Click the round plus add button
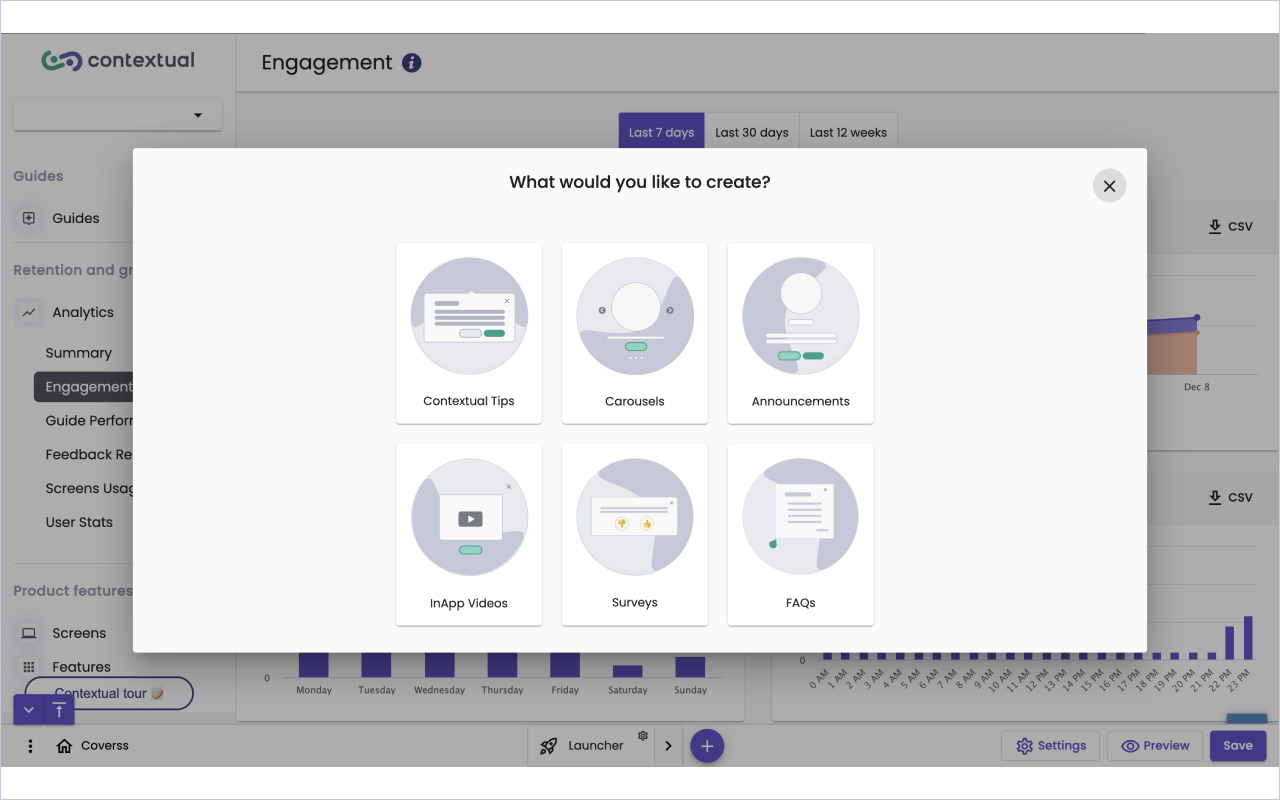Image resolution: width=1280 pixels, height=800 pixels. tap(707, 746)
